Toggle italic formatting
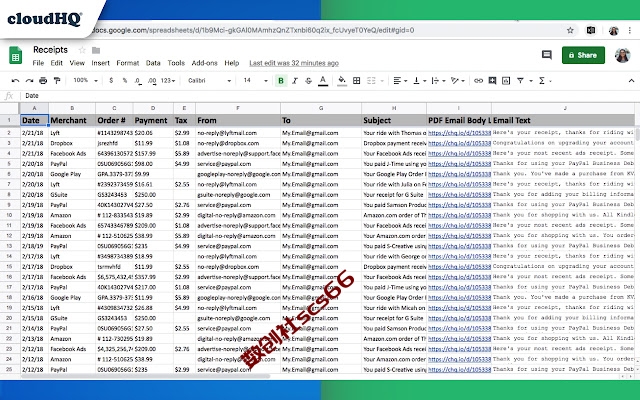The image size is (640, 400). (x=295, y=81)
